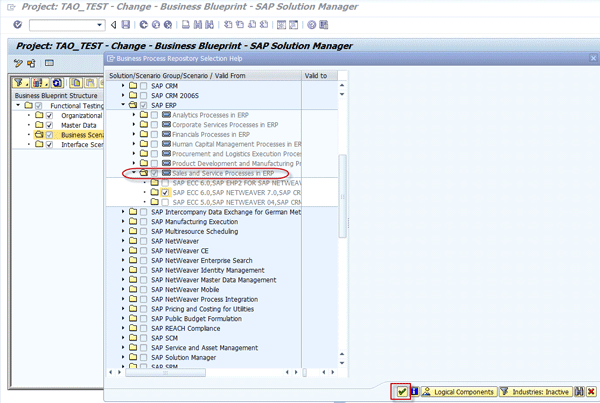The height and width of the screenshot is (403, 600).
Task: Click the find binoculars icon in dialog footer
Action: [579, 392]
